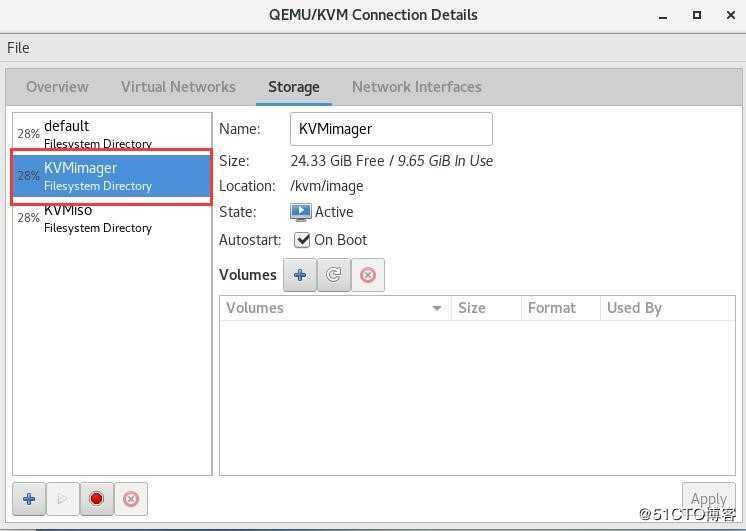Click the Apply button
Viewport: 746px width, 531px height.
tap(708, 499)
